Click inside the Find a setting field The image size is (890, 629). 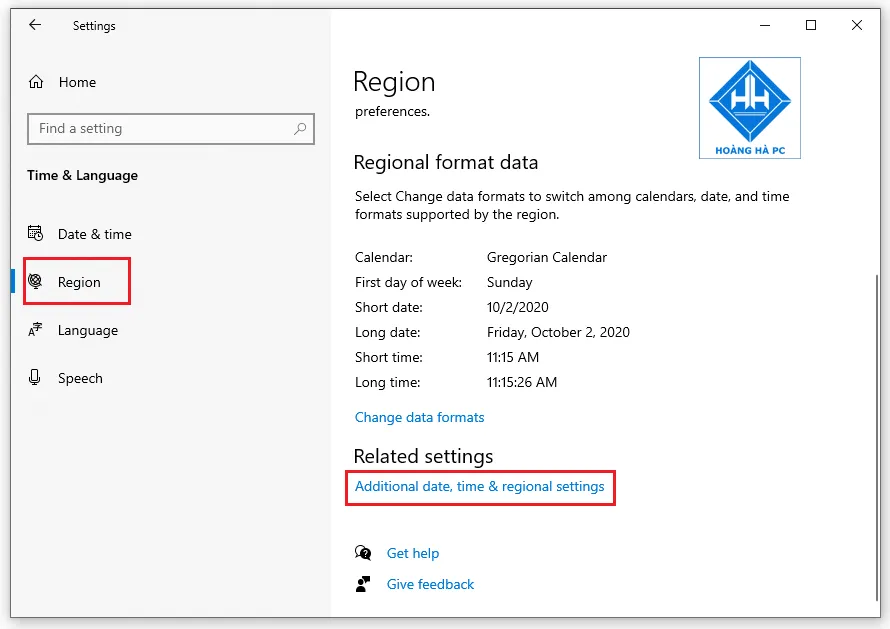(160, 128)
